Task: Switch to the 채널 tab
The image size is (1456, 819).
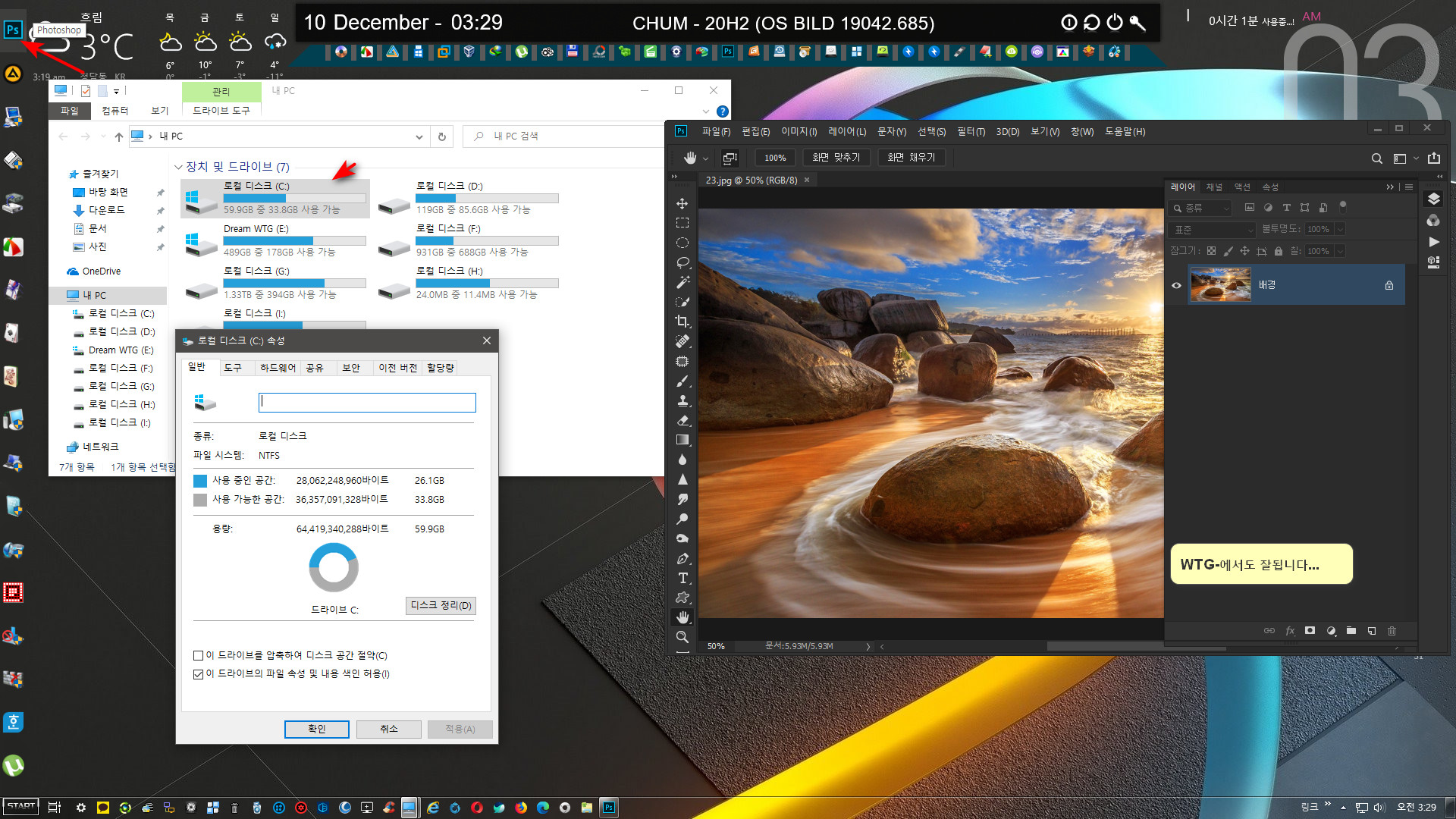Action: tap(1214, 187)
